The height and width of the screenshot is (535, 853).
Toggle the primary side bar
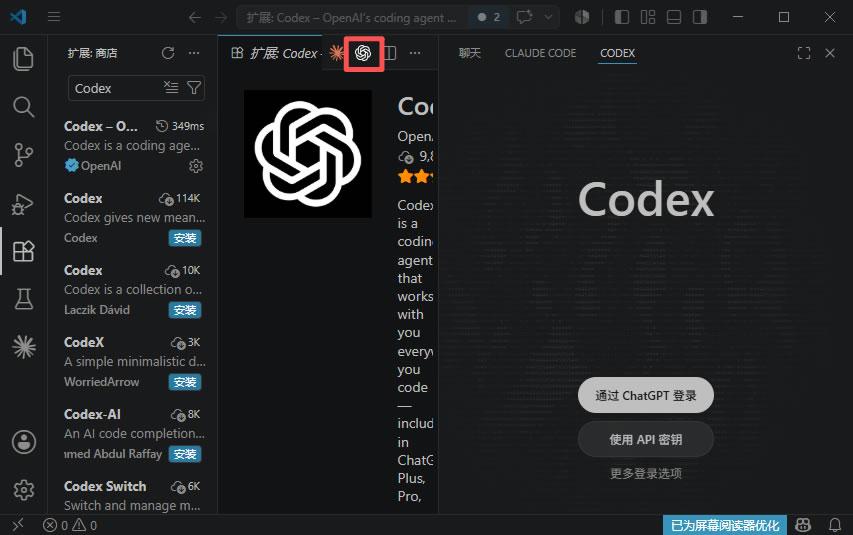pyautogui.click(x=622, y=17)
